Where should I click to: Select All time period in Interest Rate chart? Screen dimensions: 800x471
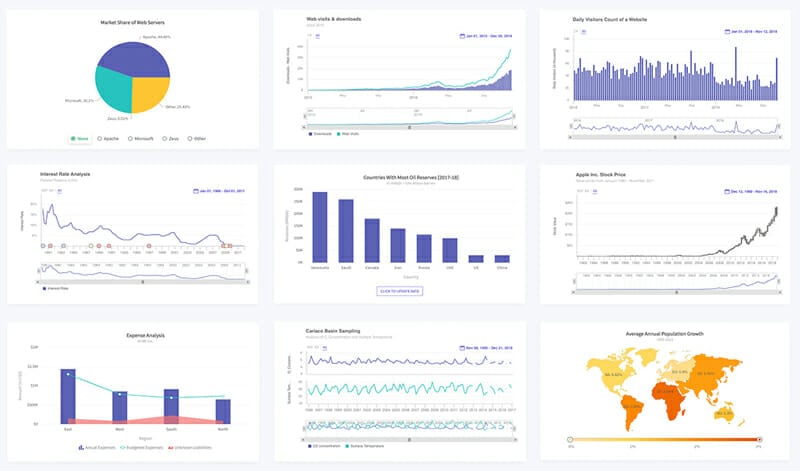pos(60,191)
